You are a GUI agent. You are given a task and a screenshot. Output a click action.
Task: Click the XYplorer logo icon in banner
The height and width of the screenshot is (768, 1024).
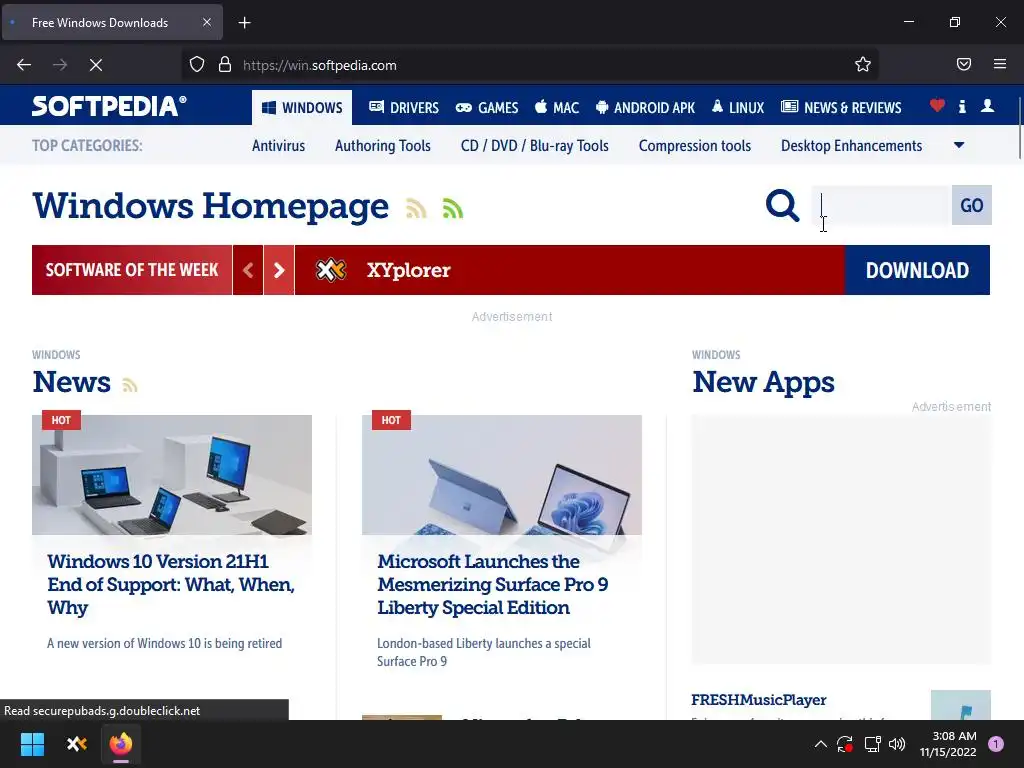[x=330, y=270]
